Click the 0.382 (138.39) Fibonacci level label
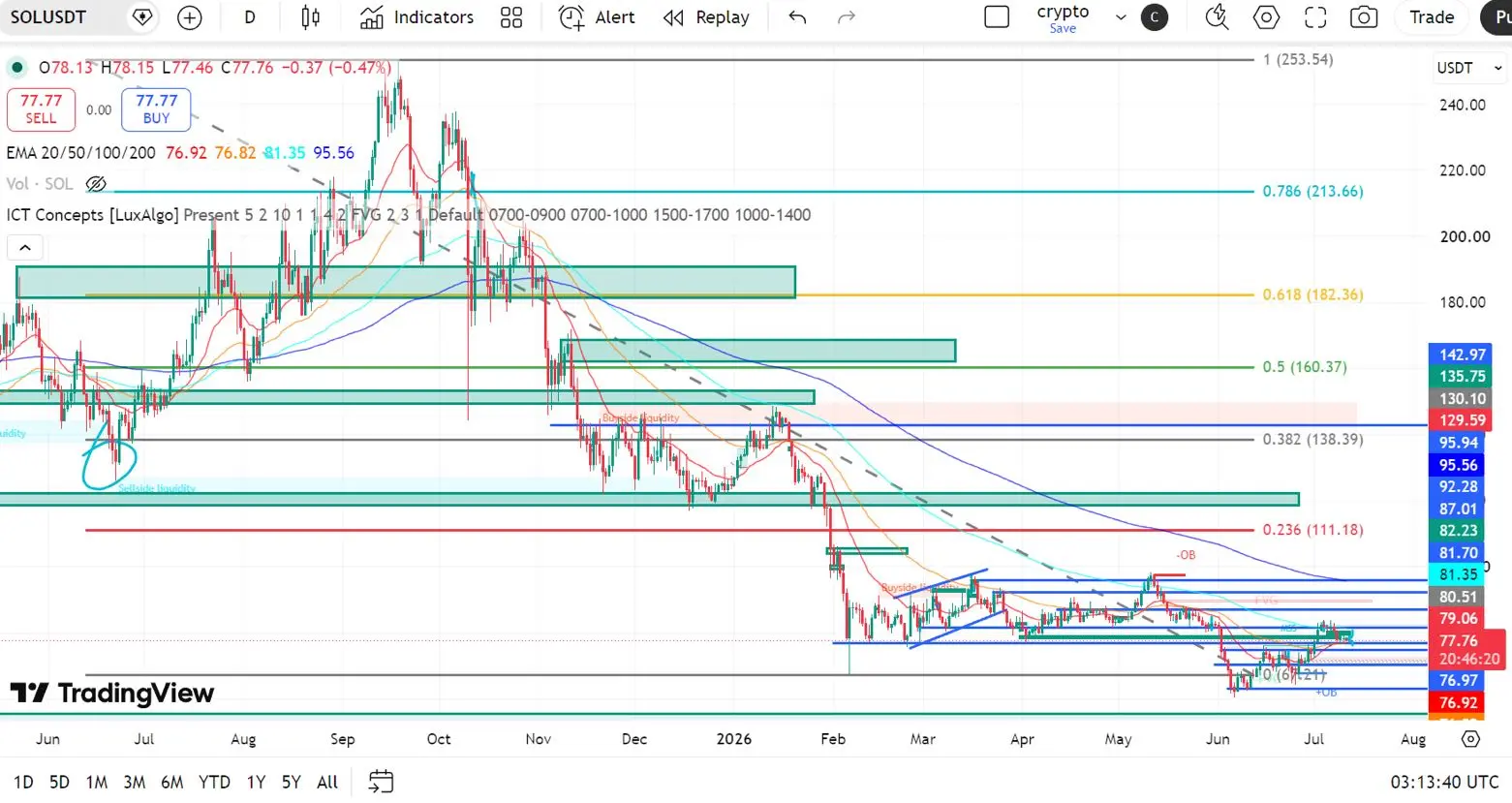 click(x=1312, y=440)
